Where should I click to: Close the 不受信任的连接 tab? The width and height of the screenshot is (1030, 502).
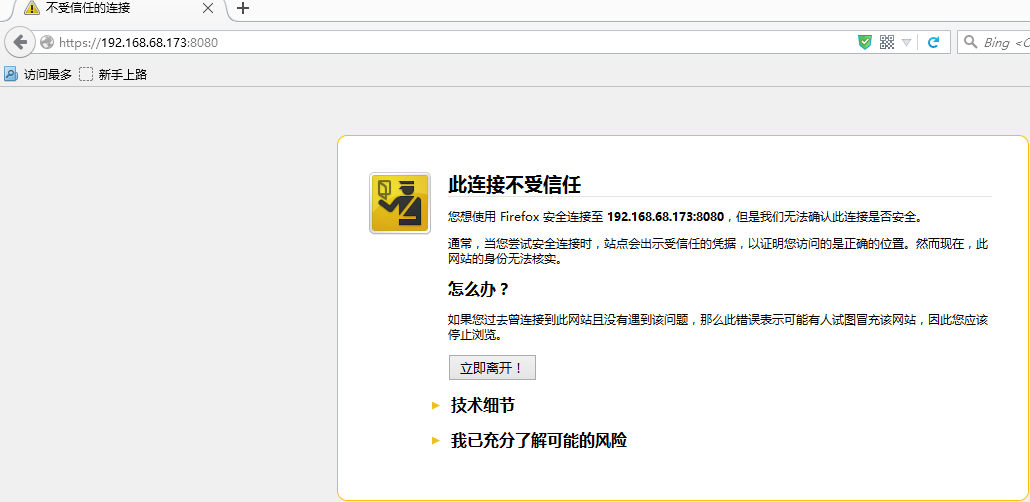coord(208,9)
